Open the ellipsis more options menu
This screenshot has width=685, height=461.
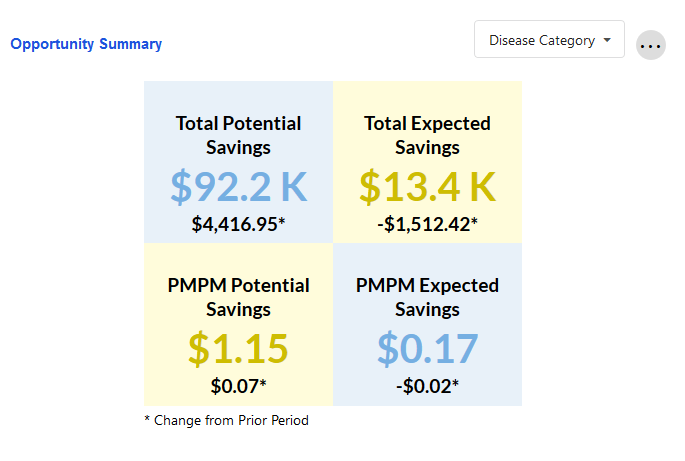pyautogui.click(x=651, y=45)
